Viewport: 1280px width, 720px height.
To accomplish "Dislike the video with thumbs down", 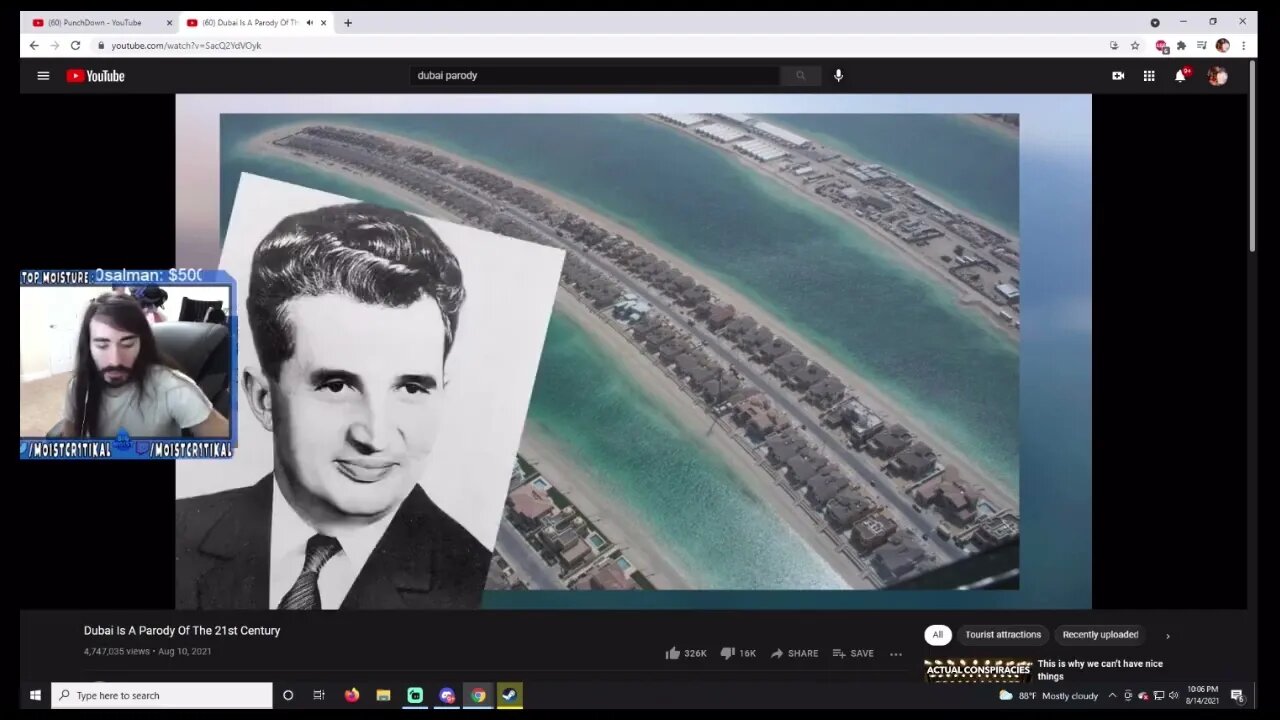I will (738, 653).
